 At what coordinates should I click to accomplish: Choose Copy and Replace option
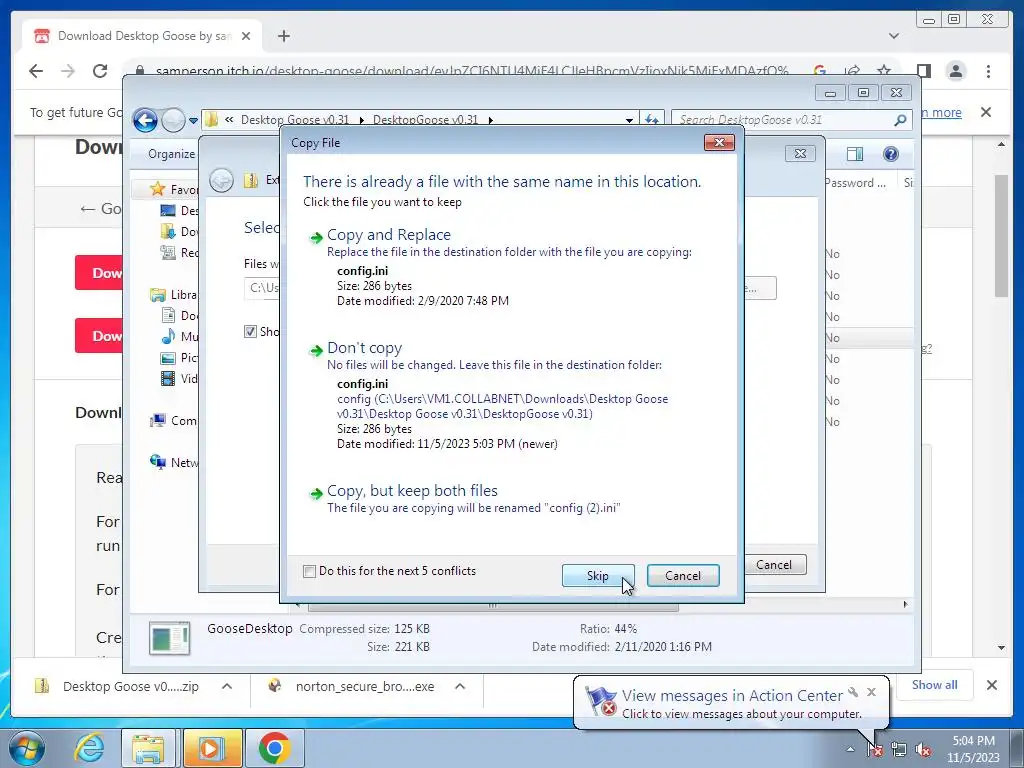(389, 234)
